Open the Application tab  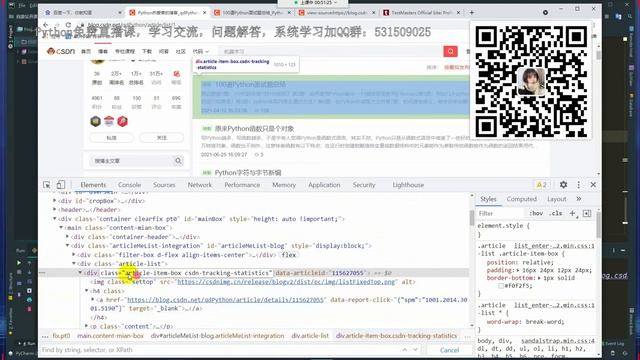pyautogui.click(x=324, y=185)
